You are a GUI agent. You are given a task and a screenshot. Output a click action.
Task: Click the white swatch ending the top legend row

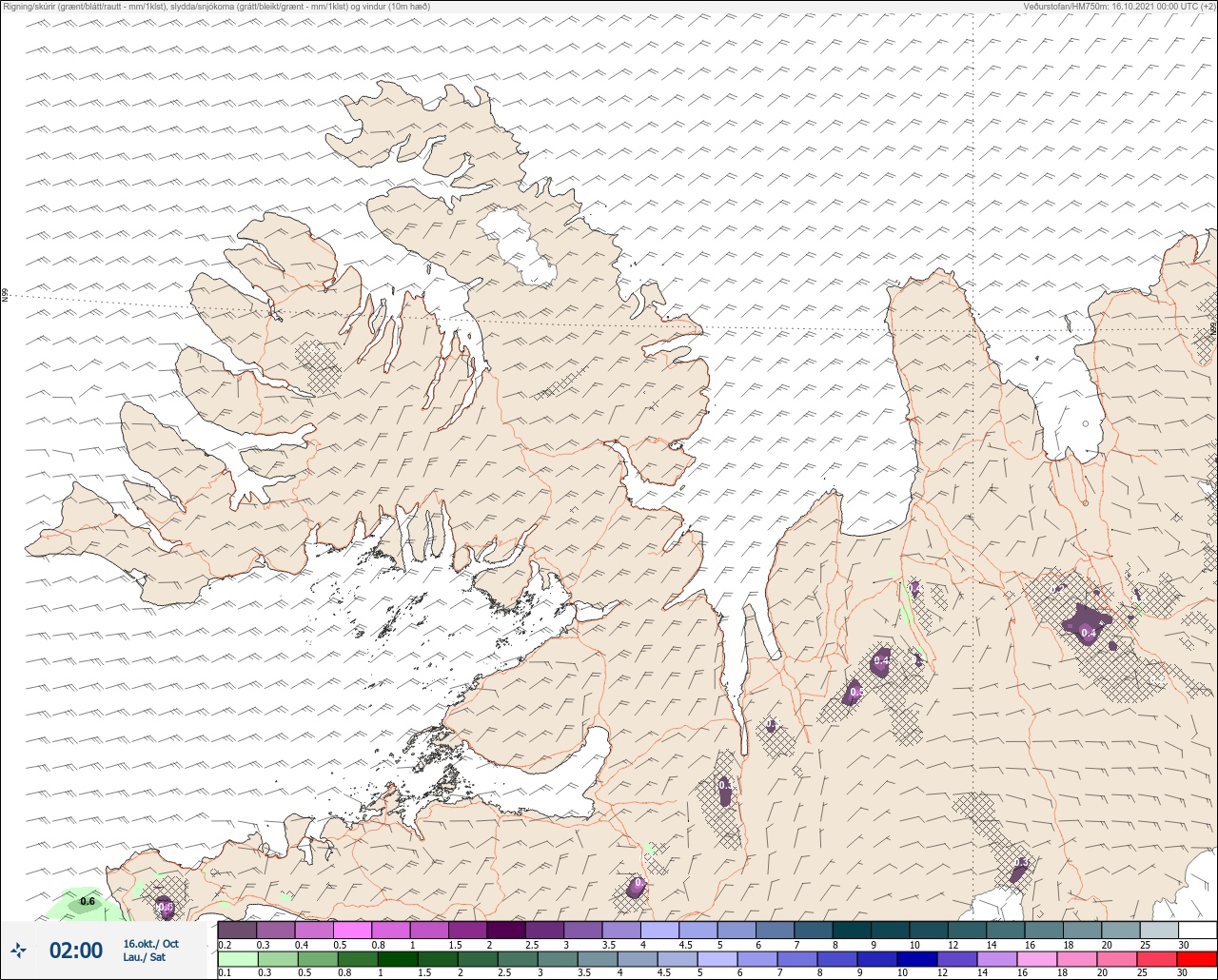point(1197,930)
